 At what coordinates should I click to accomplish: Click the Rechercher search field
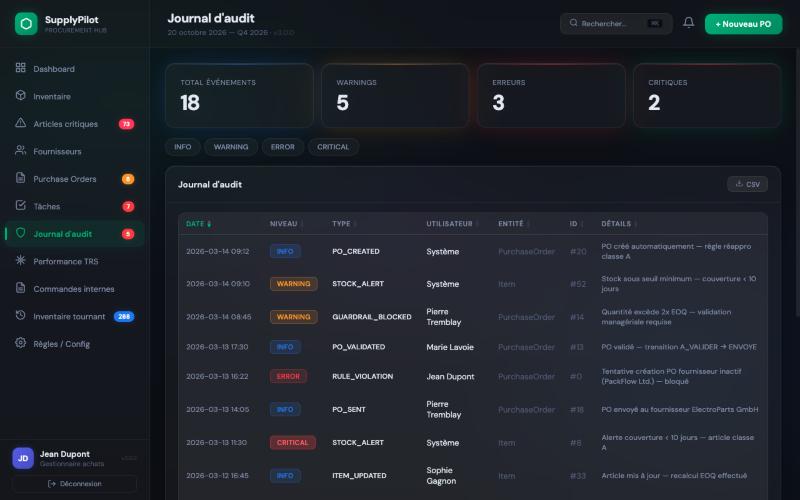[x=616, y=23]
